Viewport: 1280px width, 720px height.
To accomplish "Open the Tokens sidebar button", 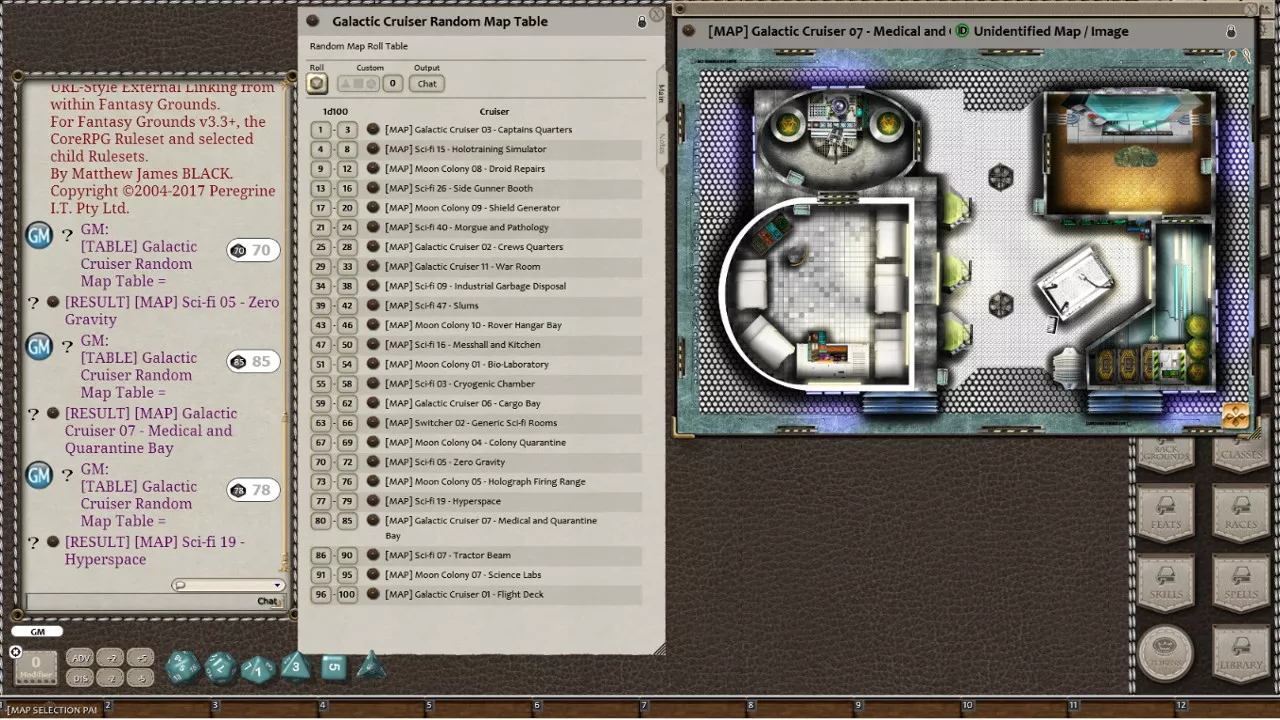I will pyautogui.click(x=1166, y=652).
